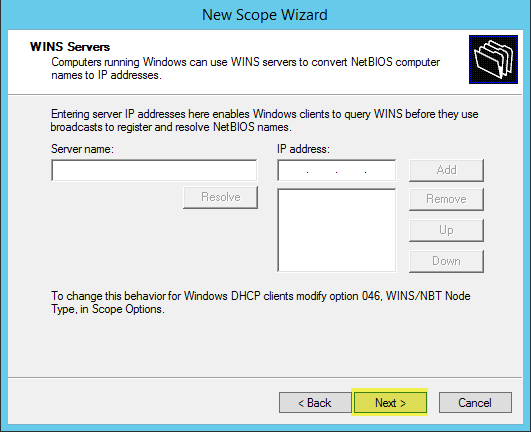Click the Server name text field

pyautogui.click(x=154, y=170)
